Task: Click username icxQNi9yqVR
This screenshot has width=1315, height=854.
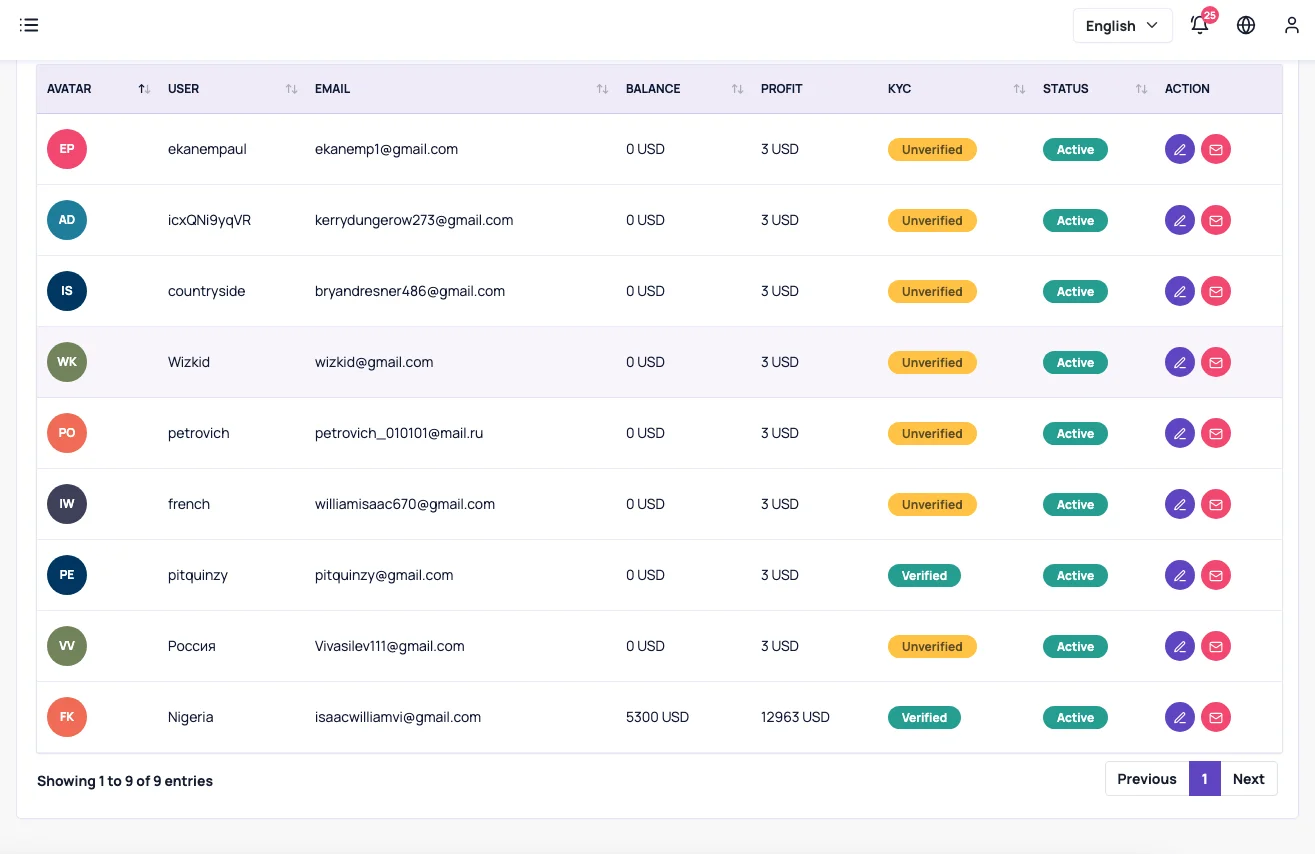Action: 209,220
